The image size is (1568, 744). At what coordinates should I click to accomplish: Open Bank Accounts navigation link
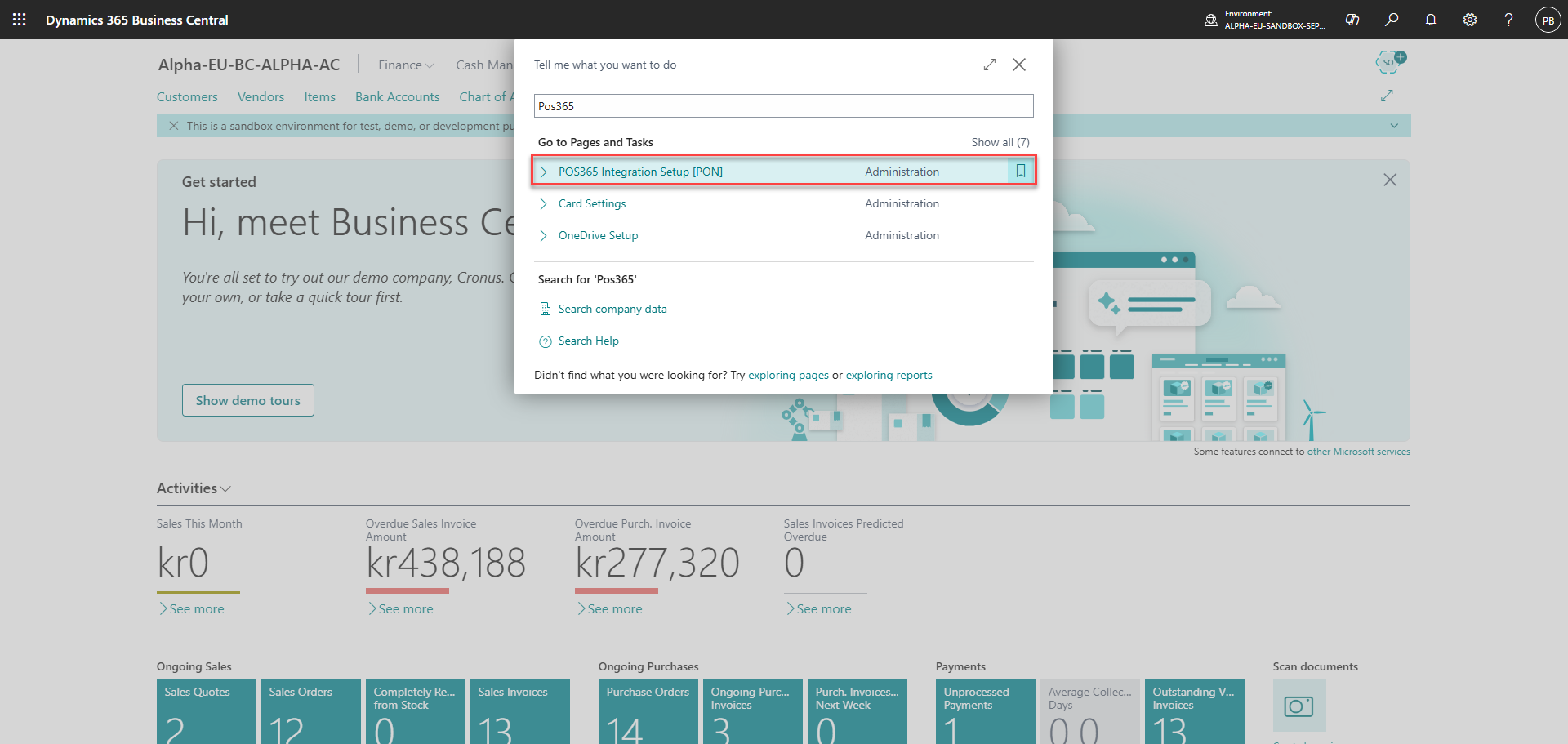(x=398, y=97)
